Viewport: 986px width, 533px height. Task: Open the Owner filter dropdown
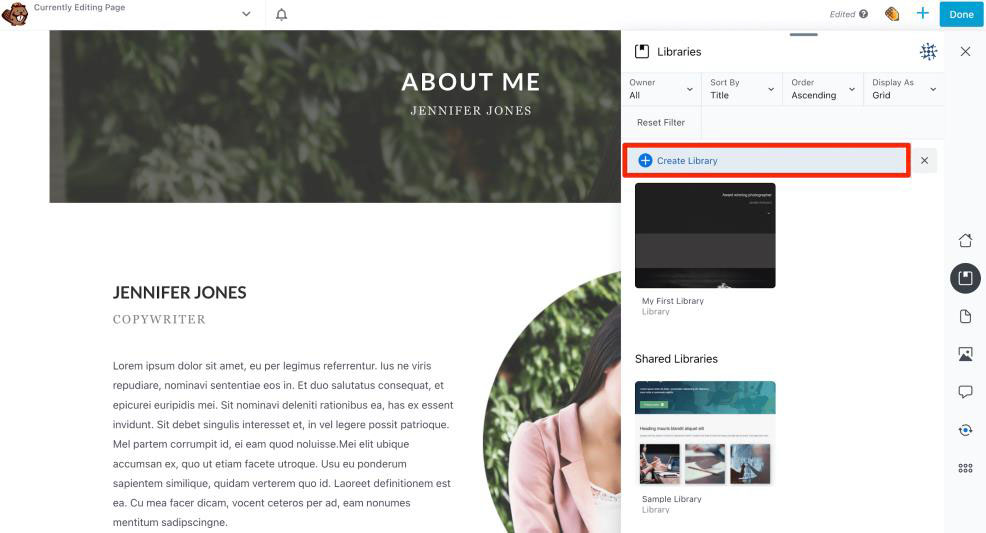click(x=661, y=89)
